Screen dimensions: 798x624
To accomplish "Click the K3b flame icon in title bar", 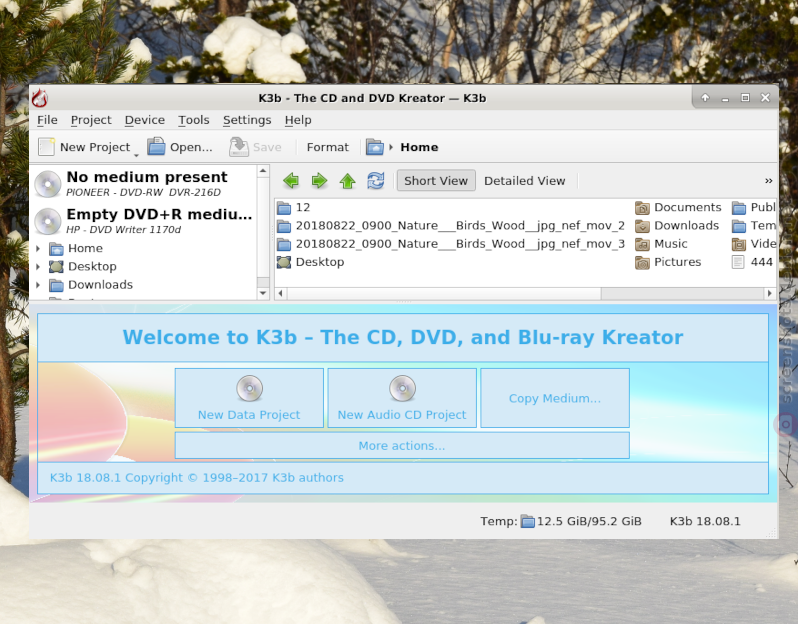I will click(40, 98).
